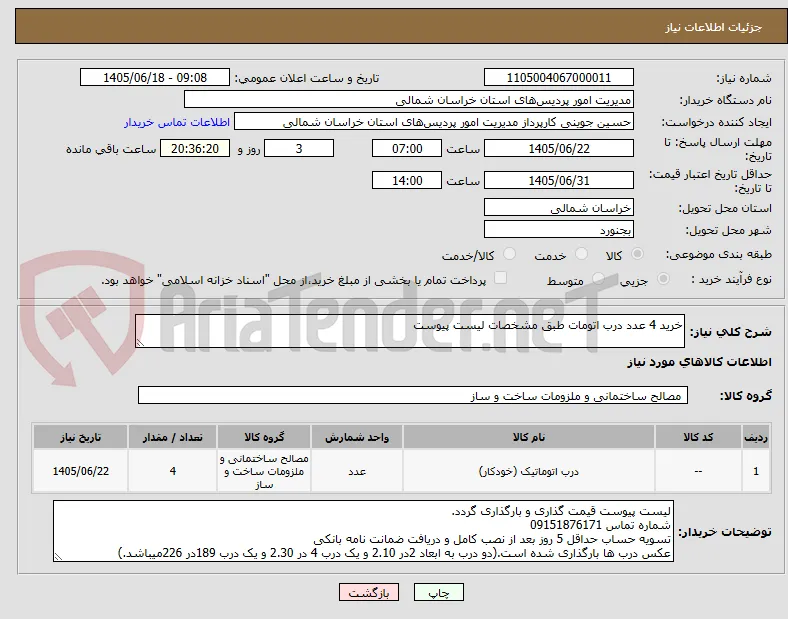
Task: Click row number 1 cell
Action: tap(756, 471)
